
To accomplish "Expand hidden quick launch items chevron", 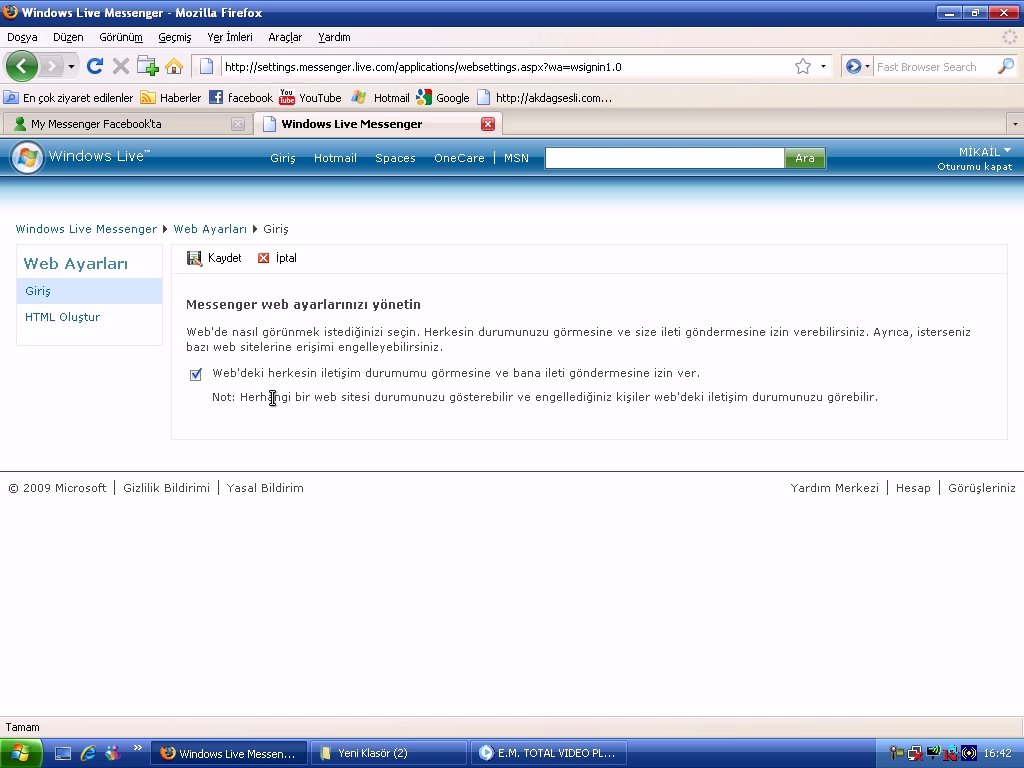I will click(137, 748).
